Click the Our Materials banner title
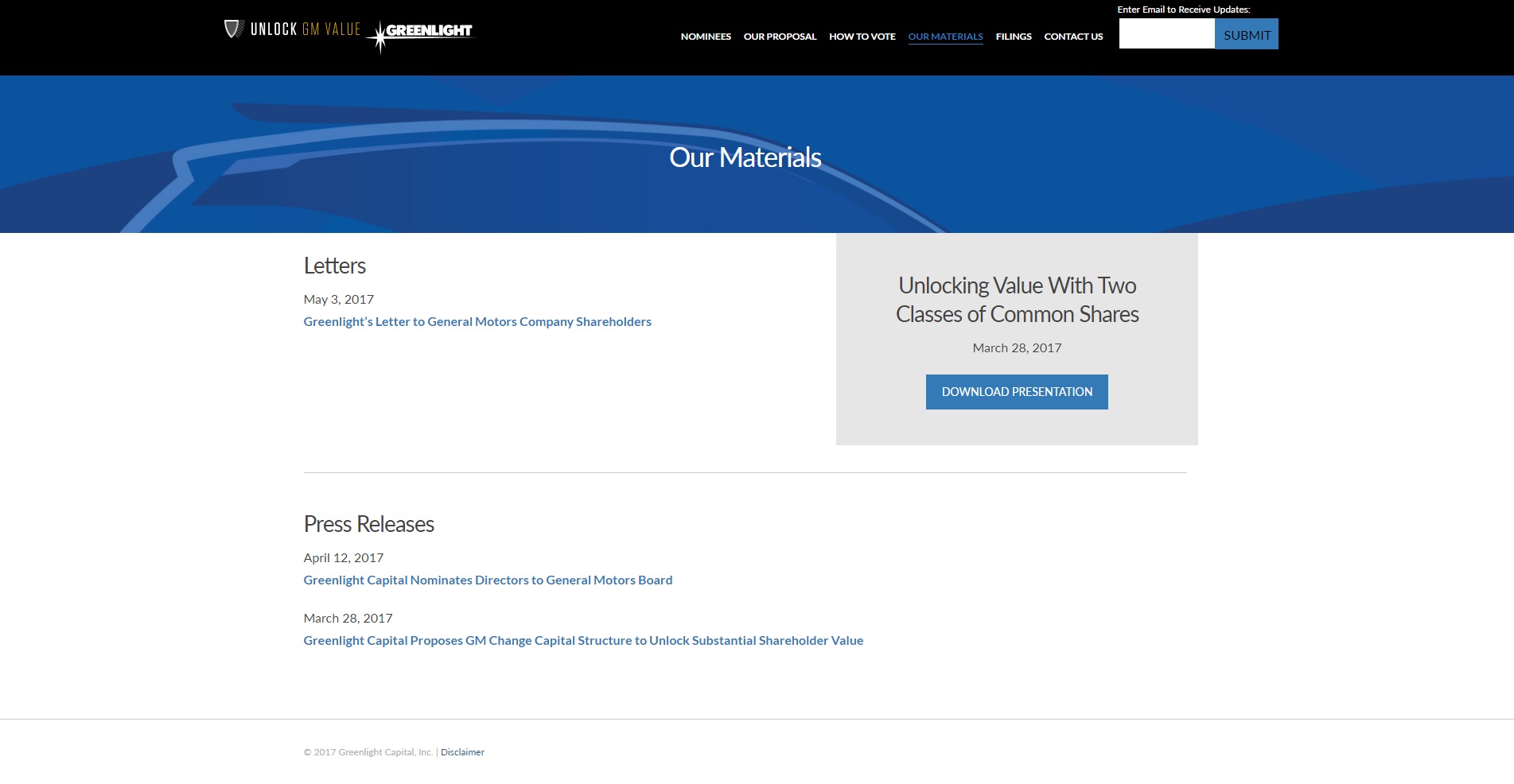The width and height of the screenshot is (1514, 784). point(745,157)
